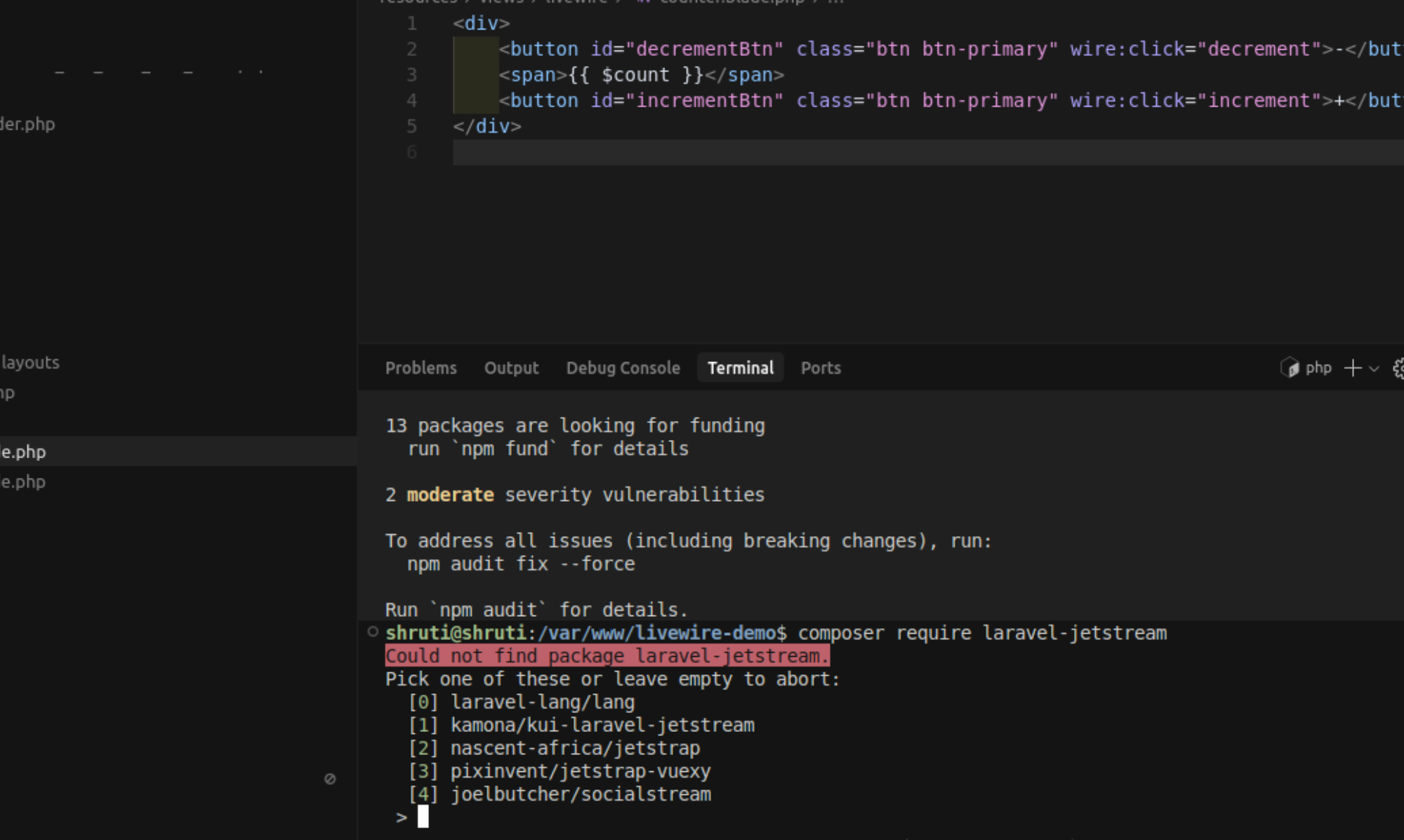Click the circle command marker beside shruti@shruti prompt
Screen dimensions: 1404x840
coord(373,632)
